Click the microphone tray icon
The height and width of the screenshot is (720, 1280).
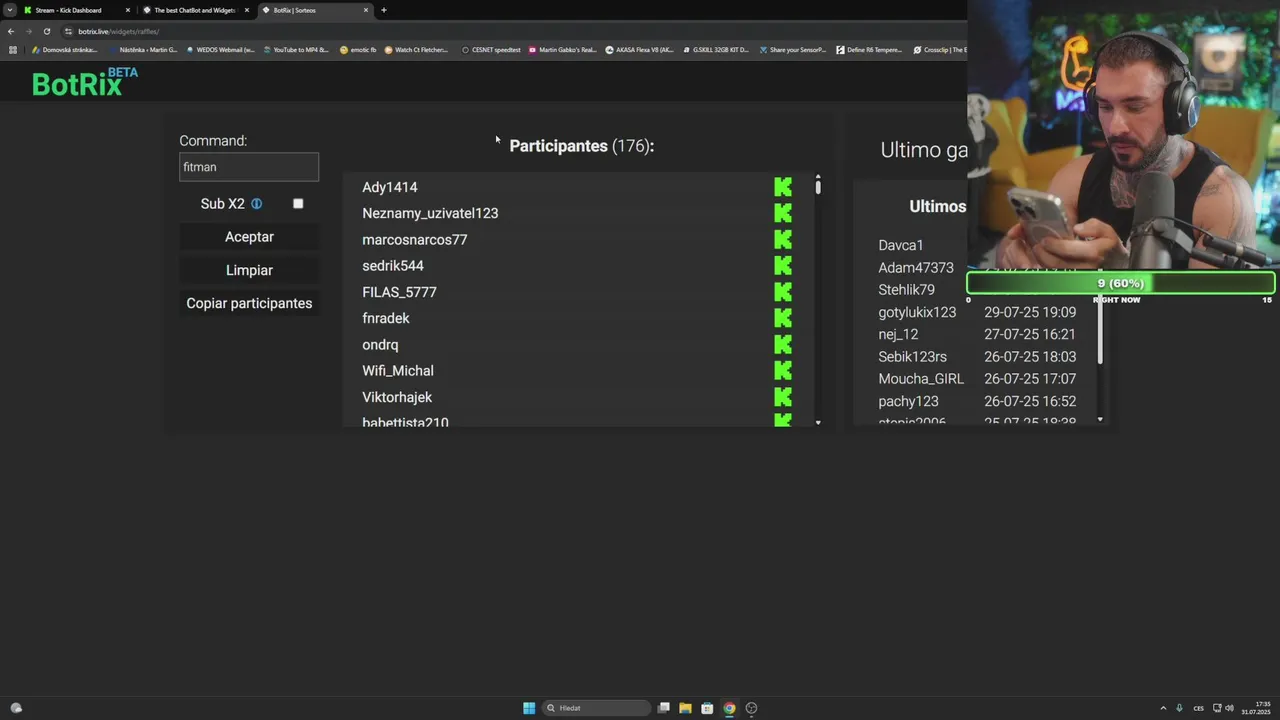click(1179, 708)
